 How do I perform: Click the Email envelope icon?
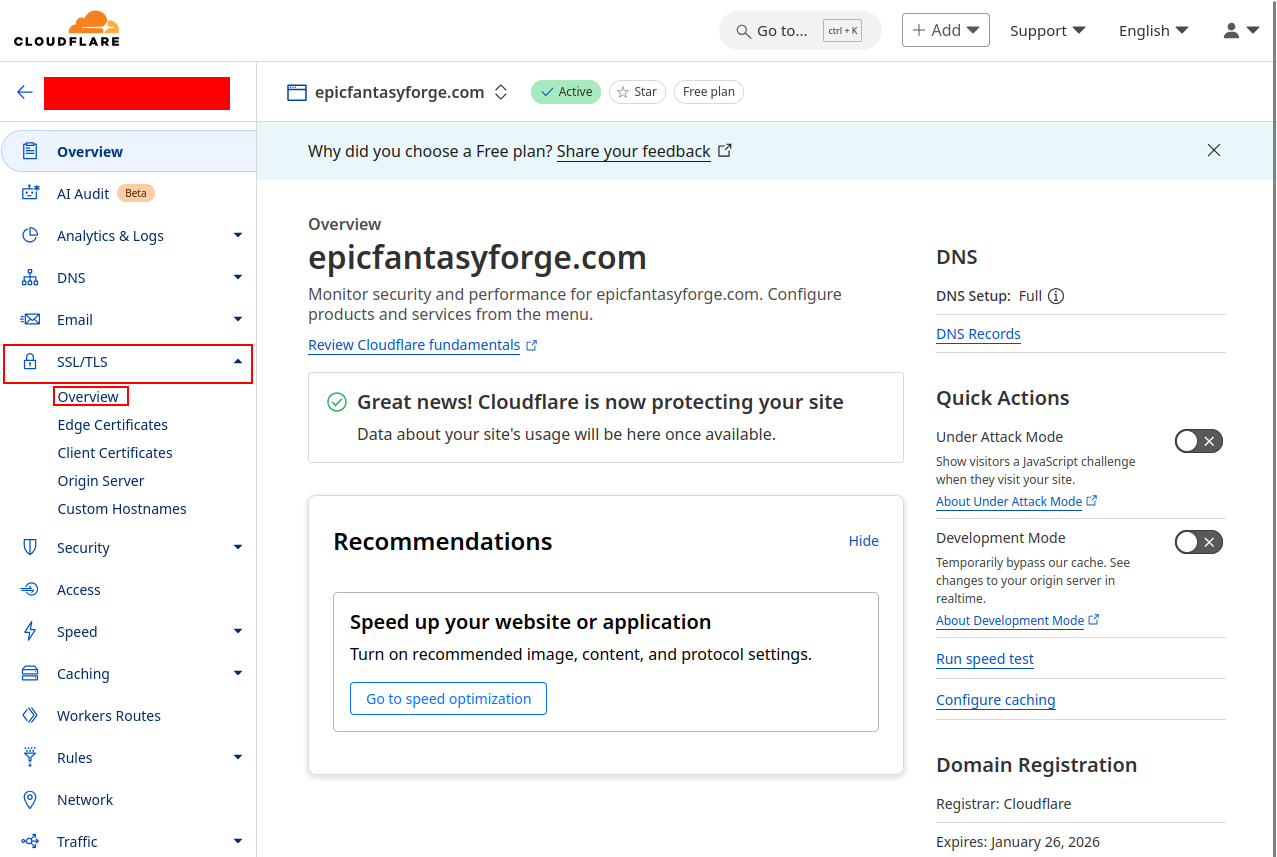pyautogui.click(x=30, y=319)
